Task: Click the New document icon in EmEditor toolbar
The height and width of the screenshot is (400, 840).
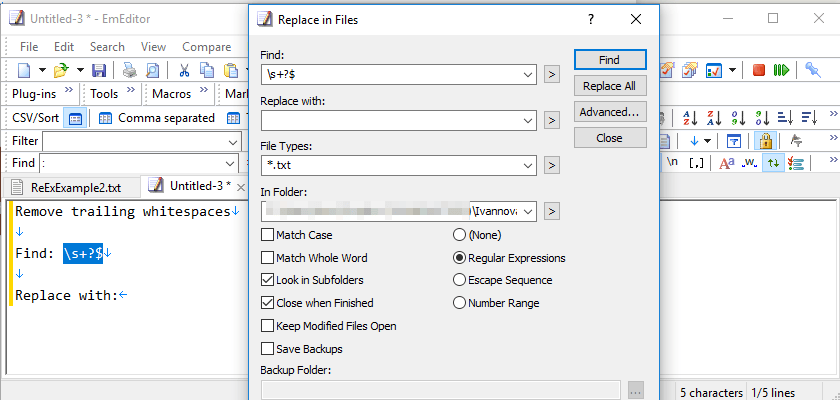Action: 25,70
